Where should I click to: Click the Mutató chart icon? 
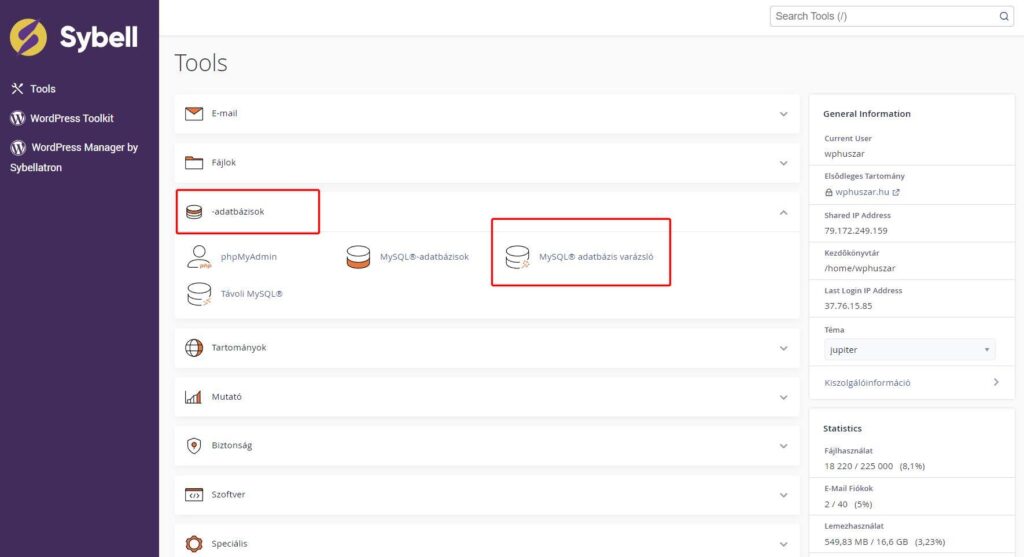click(193, 397)
